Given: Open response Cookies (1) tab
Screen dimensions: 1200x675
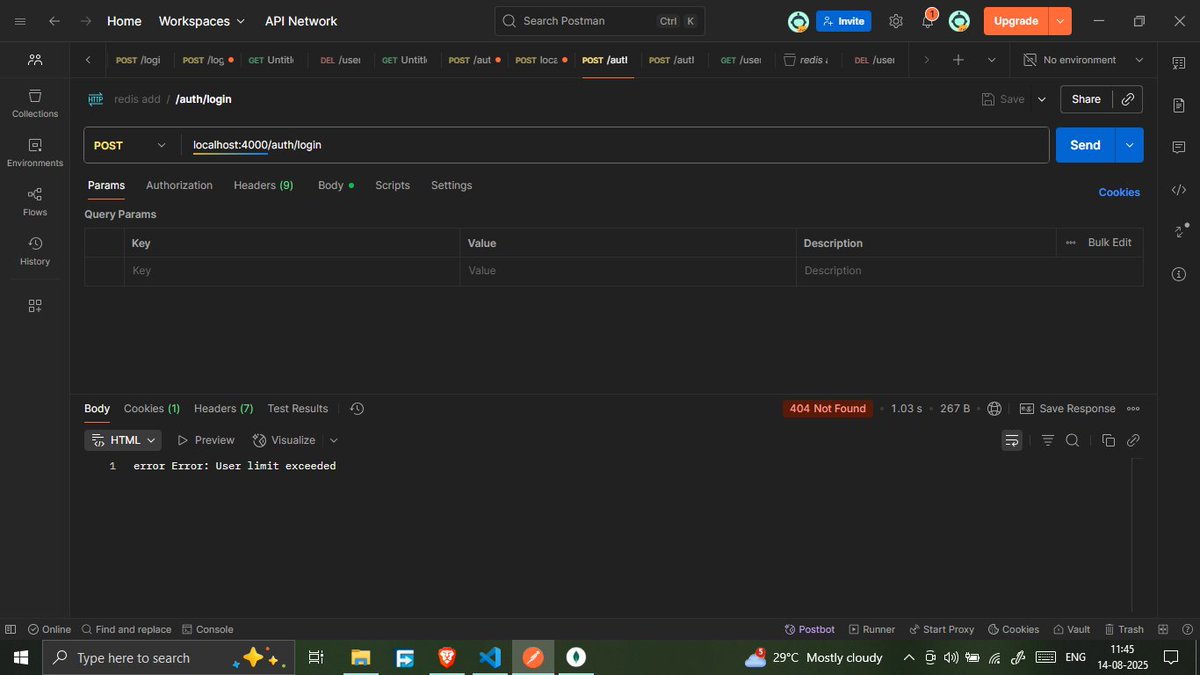Looking at the screenshot, I should click(152, 409).
